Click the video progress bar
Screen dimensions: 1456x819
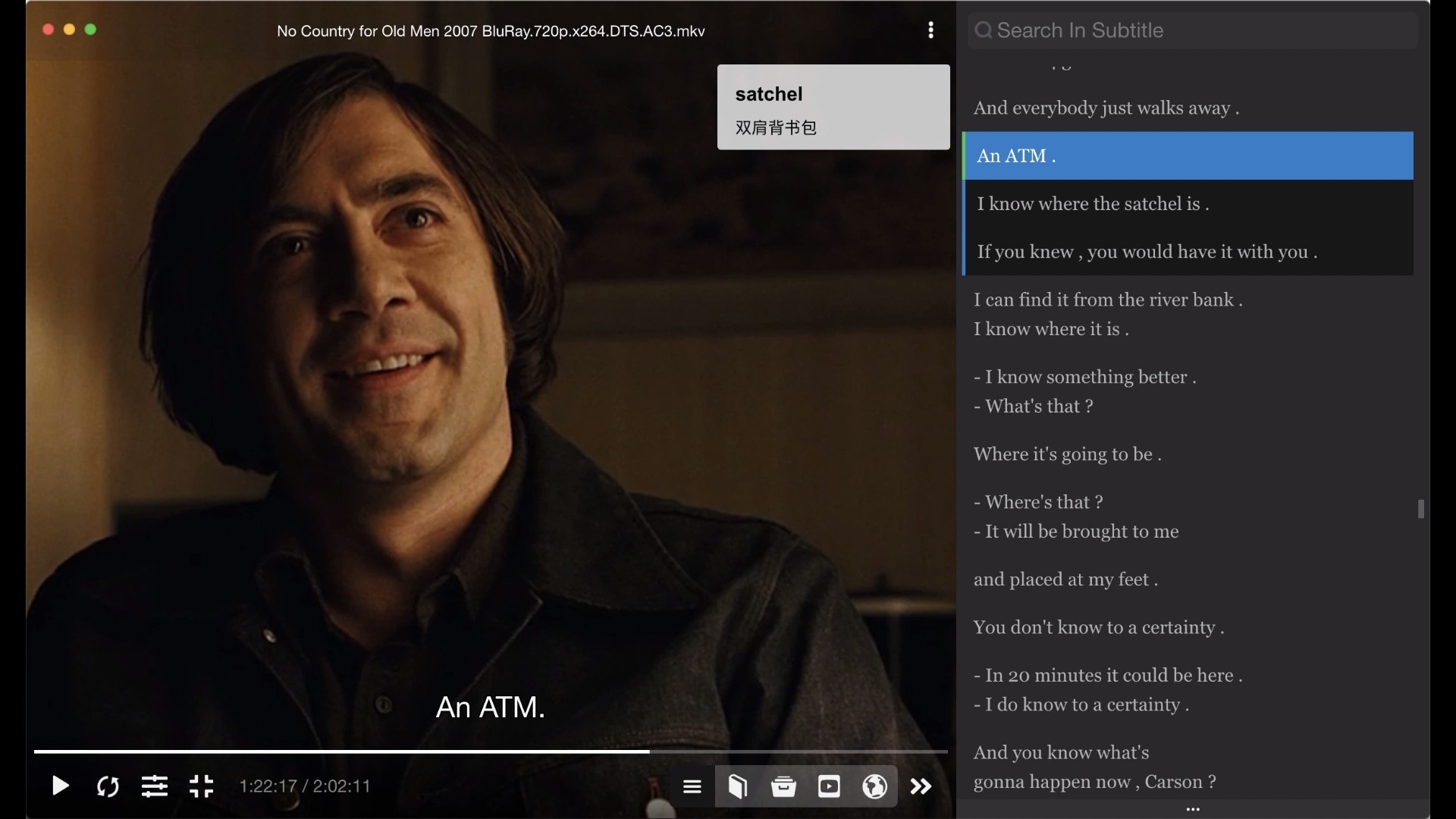pyautogui.click(x=491, y=752)
